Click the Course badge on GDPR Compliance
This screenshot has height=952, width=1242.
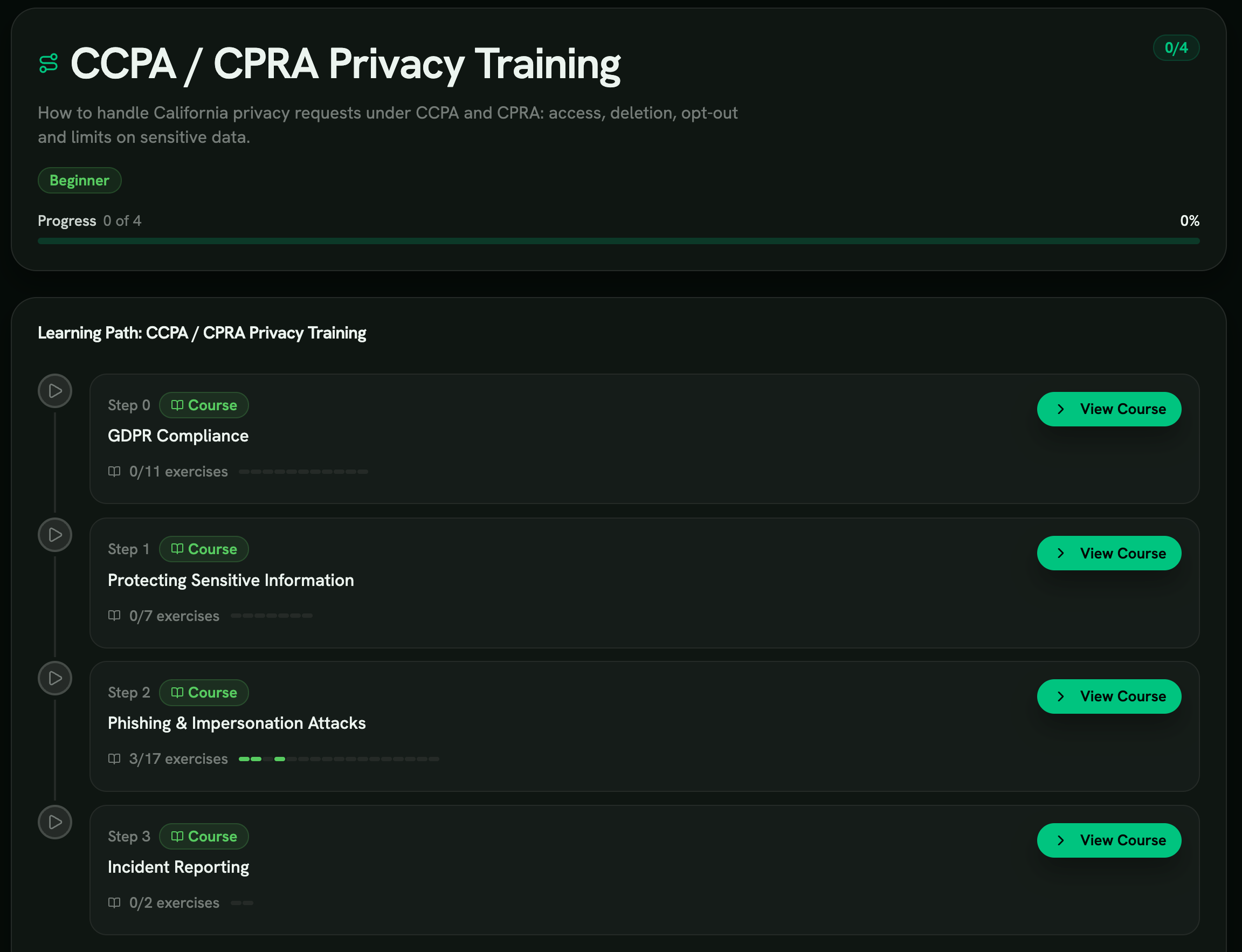tap(204, 405)
